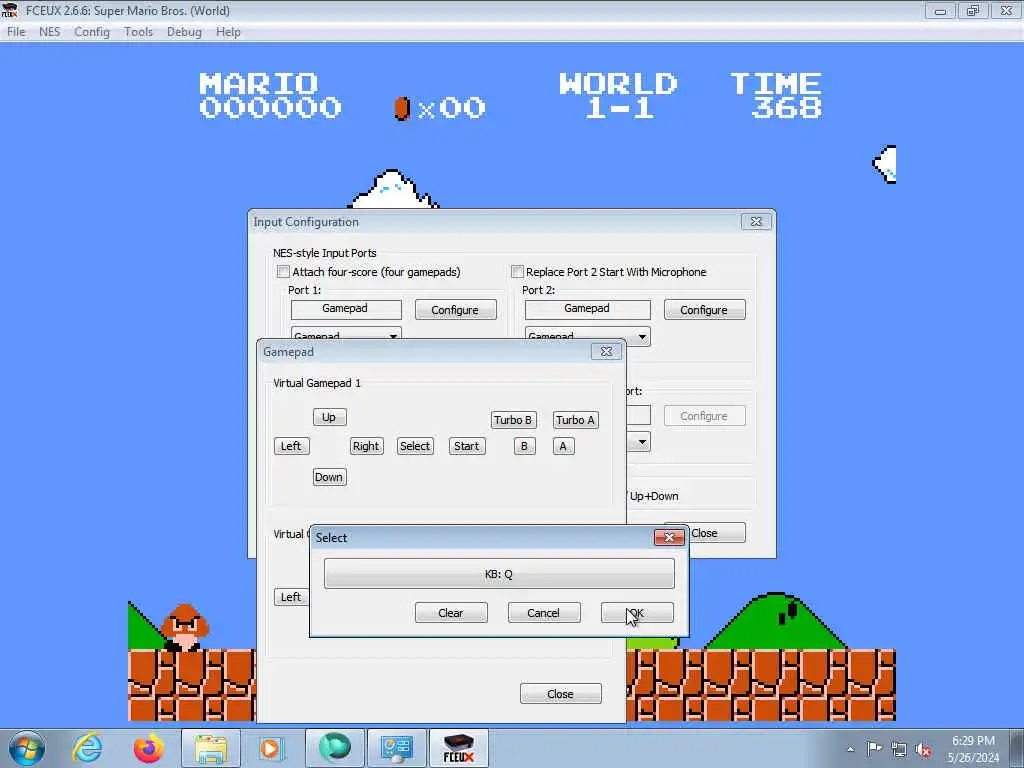Viewport: 1024px width, 768px height.
Task: Bind the Virtual Gamepad 1 Left button
Action: 291,446
